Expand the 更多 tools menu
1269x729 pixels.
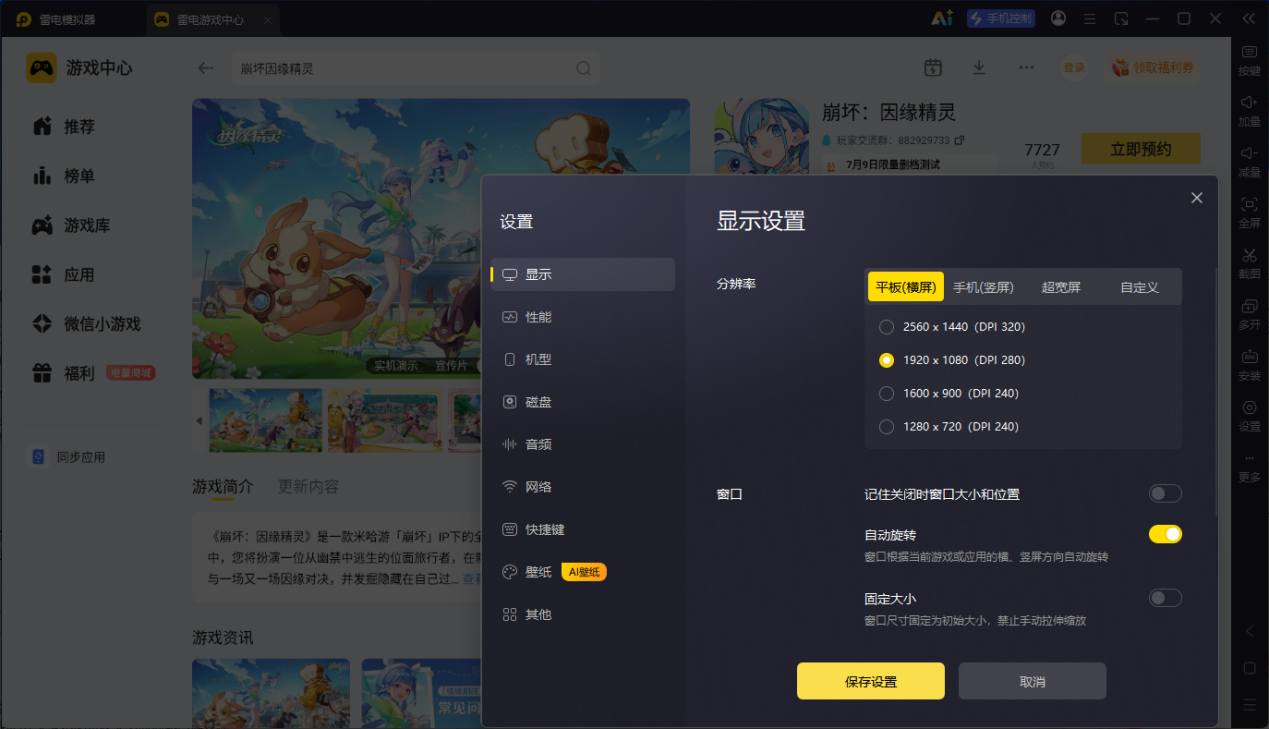[x=1249, y=467]
